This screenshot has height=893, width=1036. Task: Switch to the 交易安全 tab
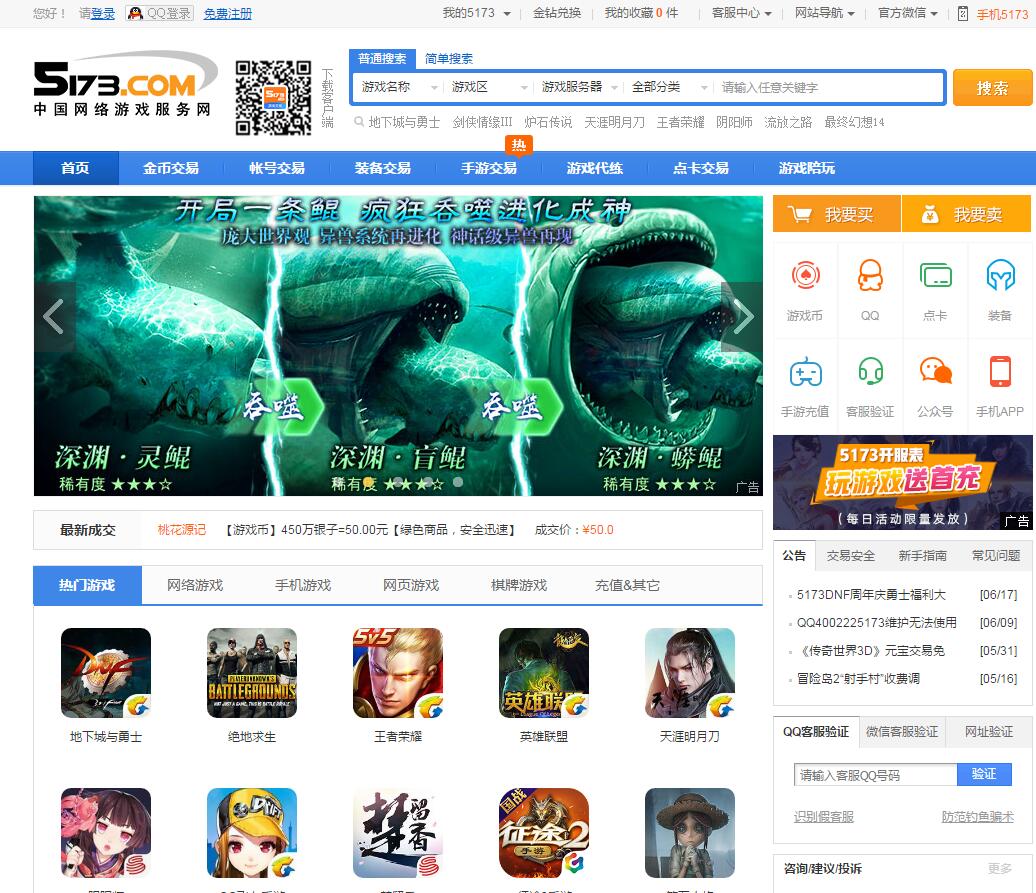tap(850, 556)
